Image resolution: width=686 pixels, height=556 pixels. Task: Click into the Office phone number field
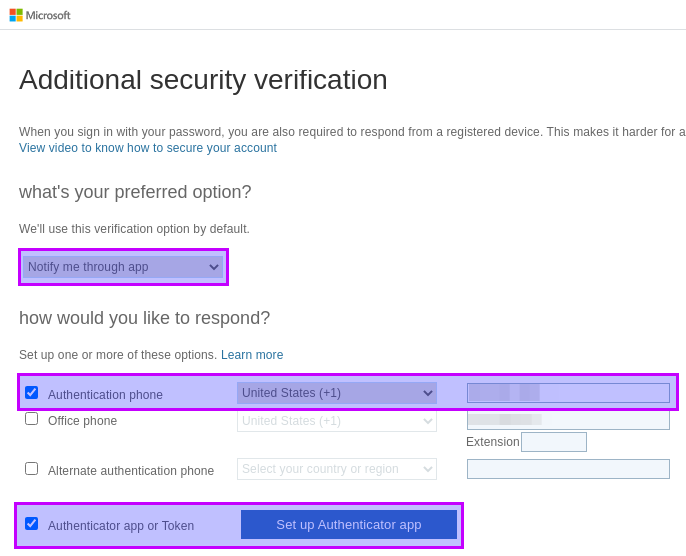(568, 420)
